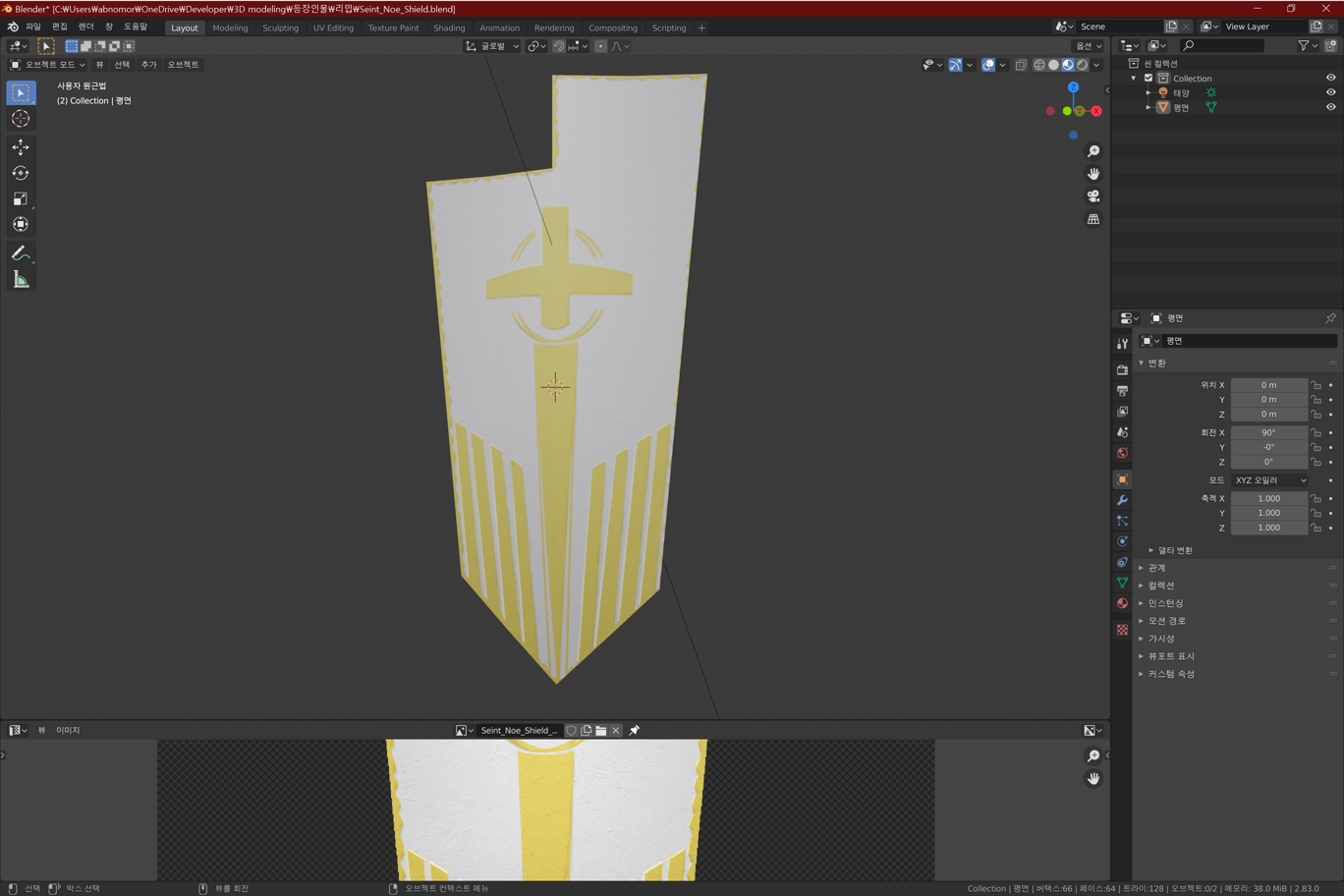This screenshot has width=1344, height=896.
Task: Switch to the UV Editing workspace tab
Action: coord(333,28)
